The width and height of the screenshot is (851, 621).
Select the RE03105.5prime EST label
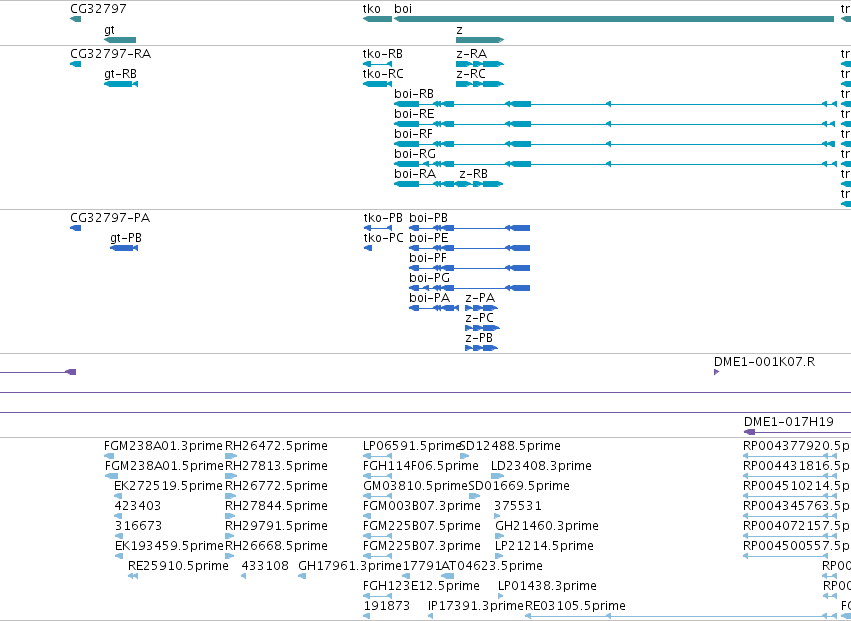pos(575,606)
